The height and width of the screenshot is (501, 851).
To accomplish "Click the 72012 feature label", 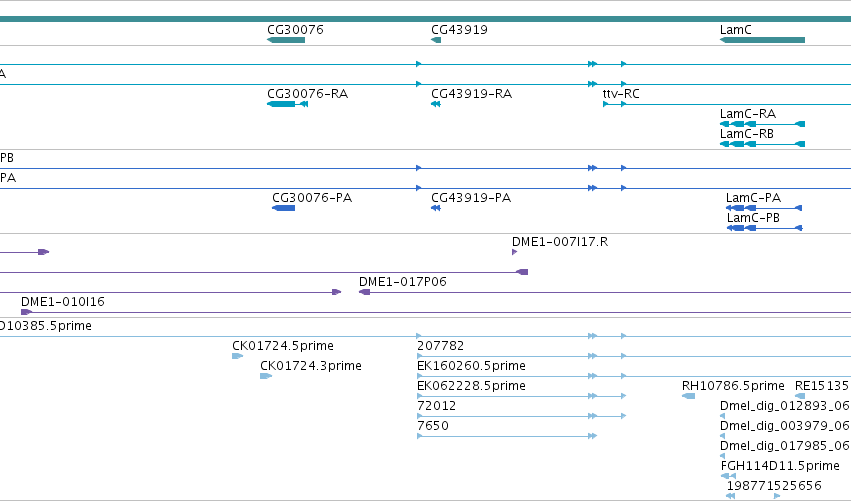I will pos(436,406).
